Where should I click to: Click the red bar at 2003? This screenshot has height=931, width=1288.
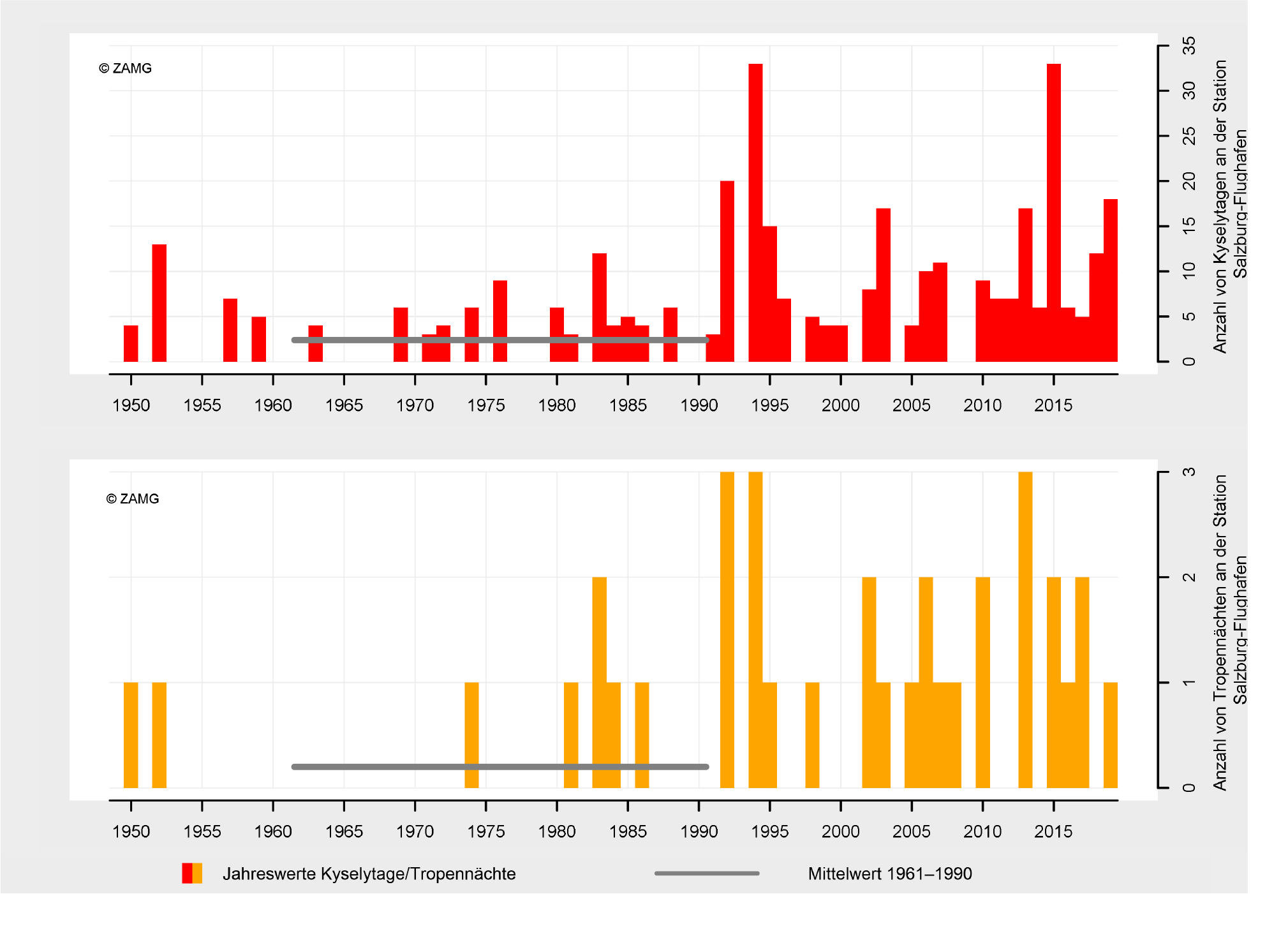pyautogui.click(x=883, y=284)
